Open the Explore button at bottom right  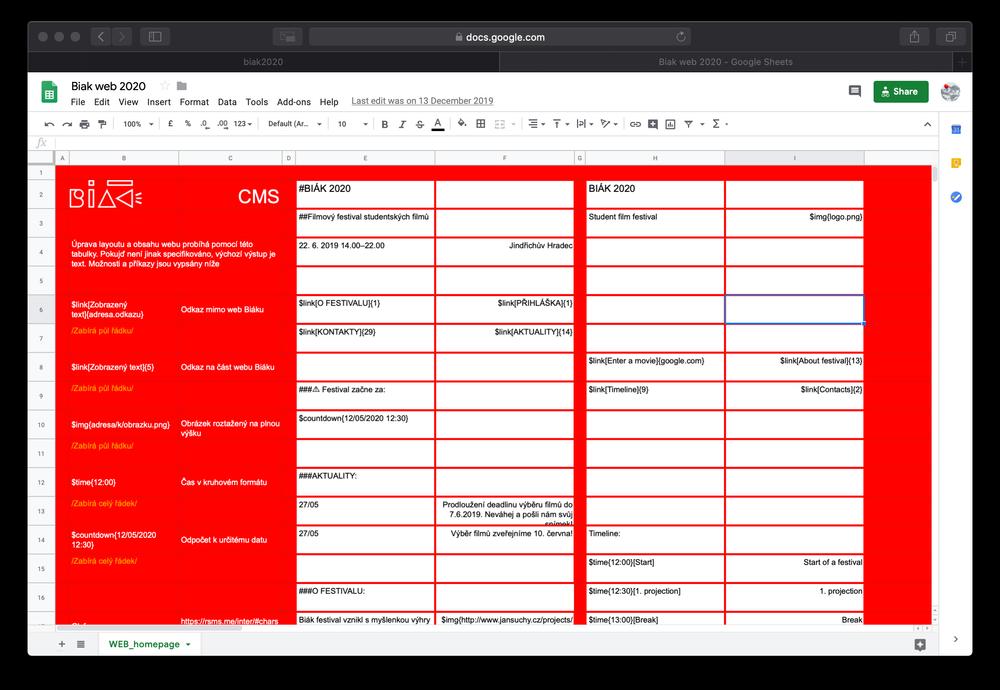(x=920, y=645)
